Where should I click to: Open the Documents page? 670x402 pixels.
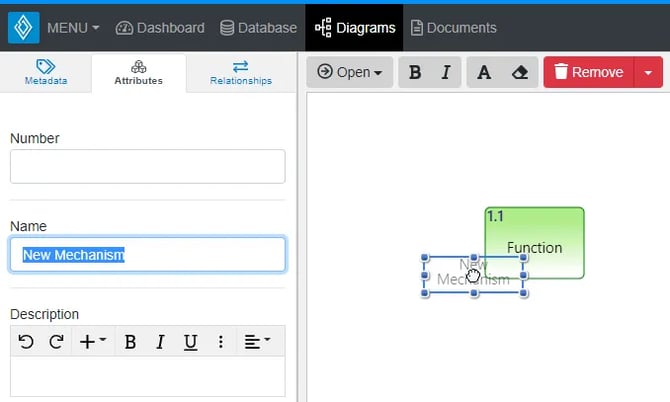(453, 28)
